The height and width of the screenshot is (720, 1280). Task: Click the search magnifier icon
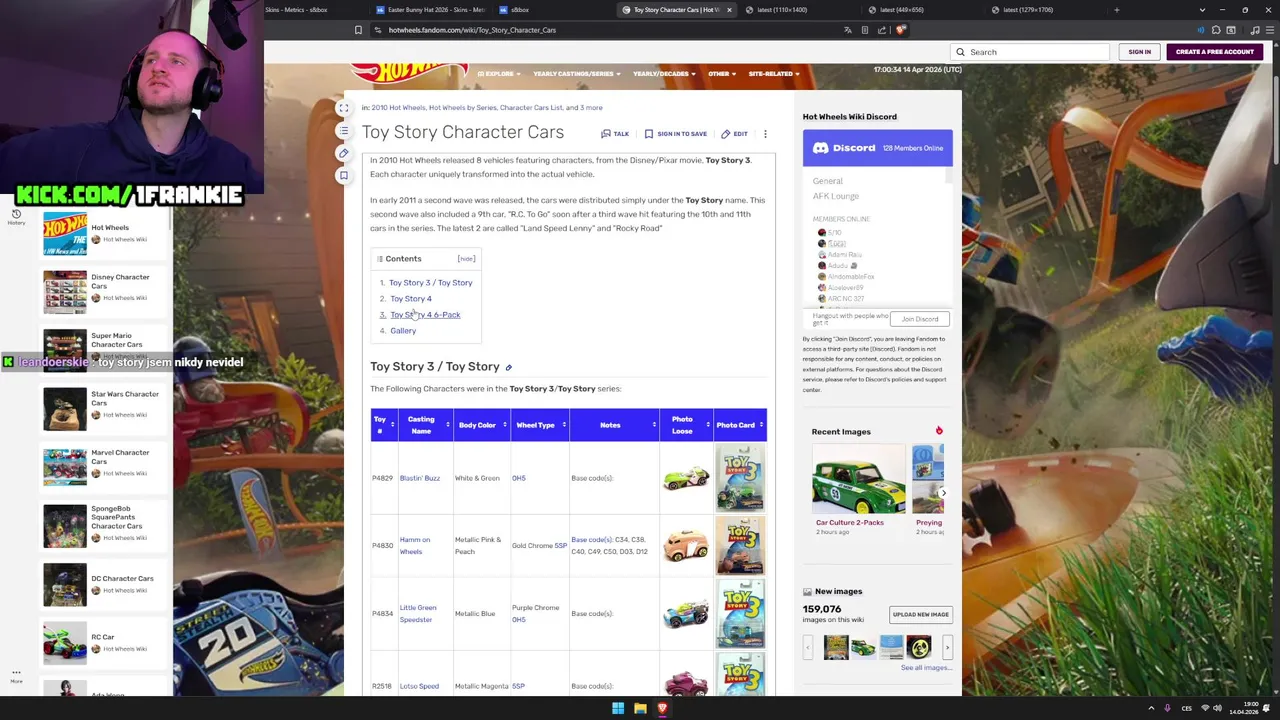[x=960, y=52]
